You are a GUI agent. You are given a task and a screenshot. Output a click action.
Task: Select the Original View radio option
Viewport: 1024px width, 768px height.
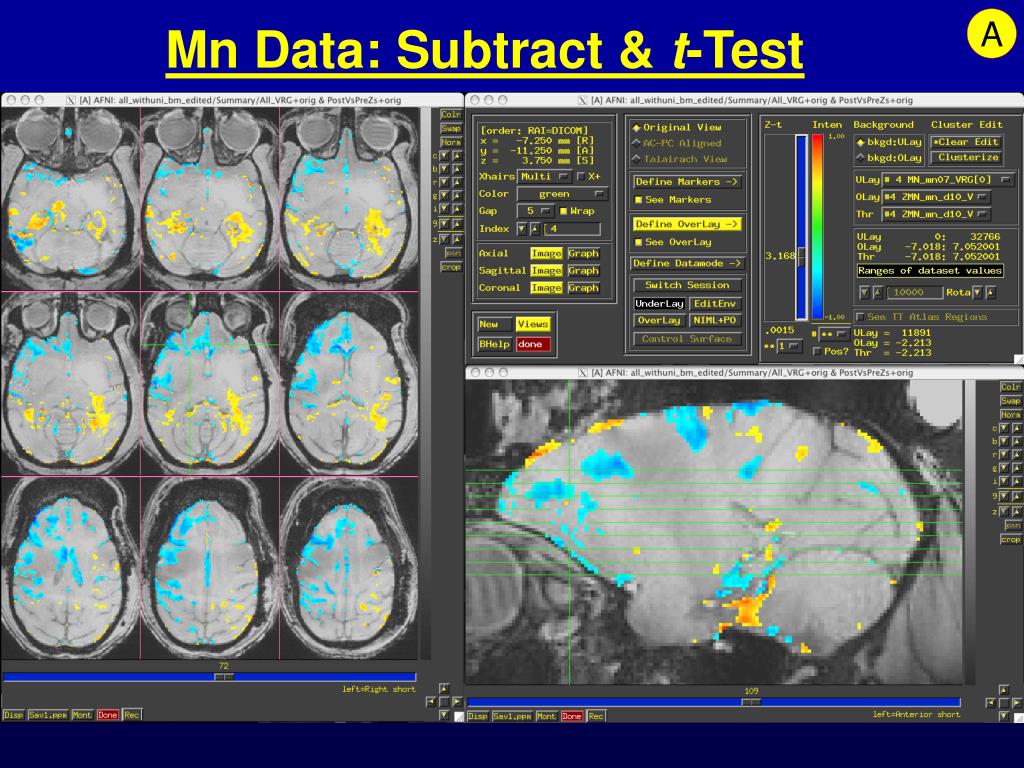(677, 127)
